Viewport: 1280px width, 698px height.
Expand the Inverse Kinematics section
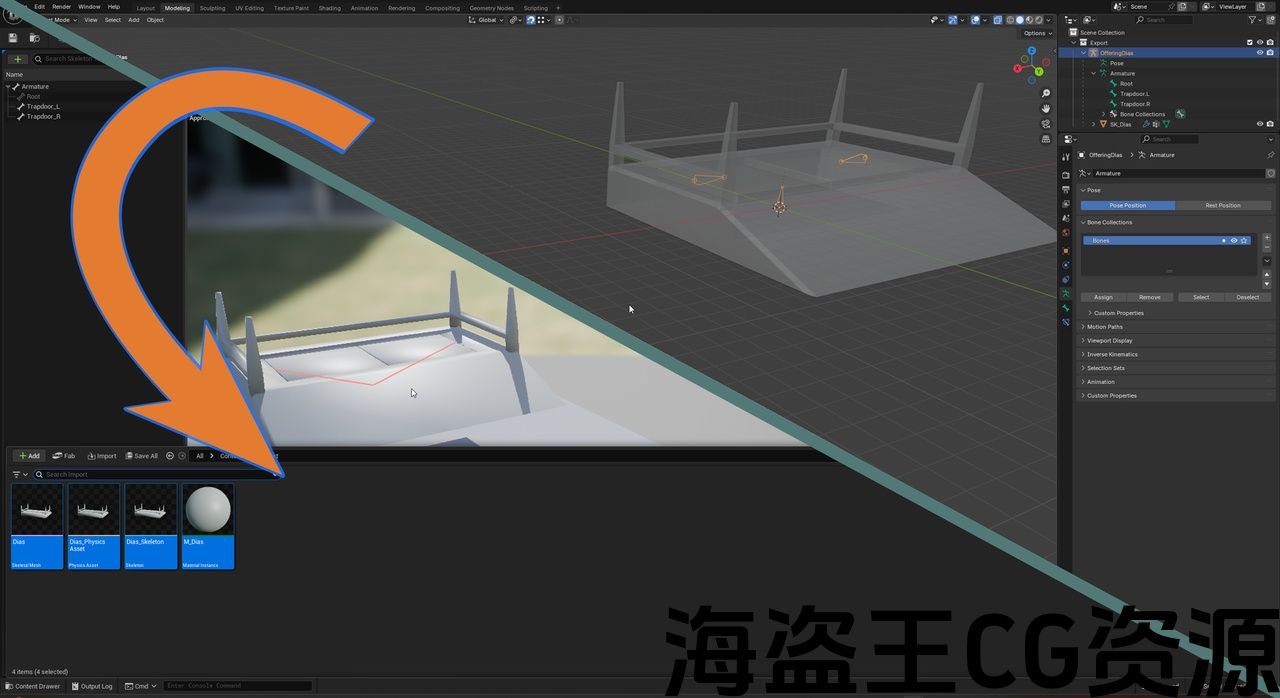click(1112, 354)
